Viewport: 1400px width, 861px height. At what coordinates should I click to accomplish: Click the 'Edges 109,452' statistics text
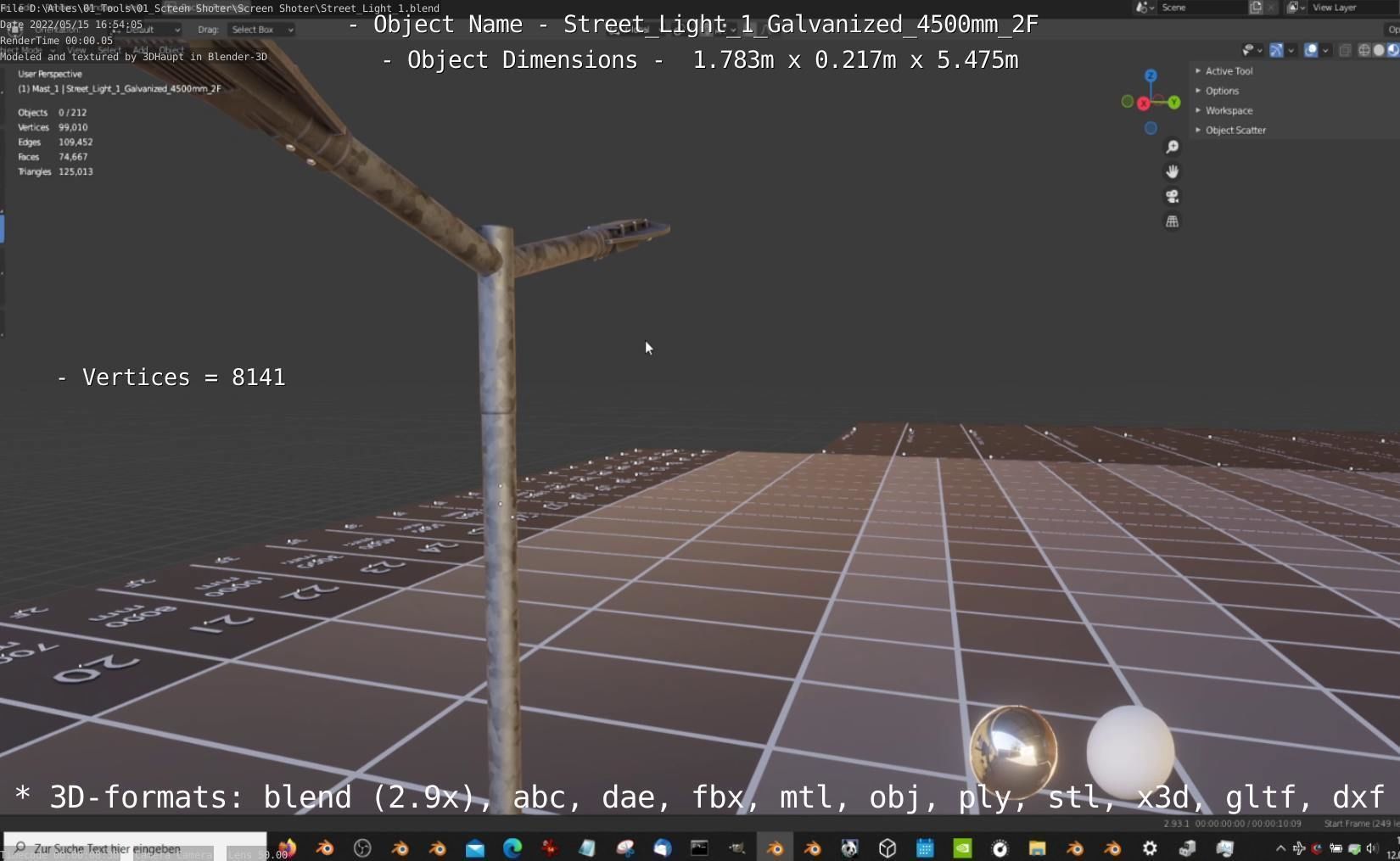point(55,142)
